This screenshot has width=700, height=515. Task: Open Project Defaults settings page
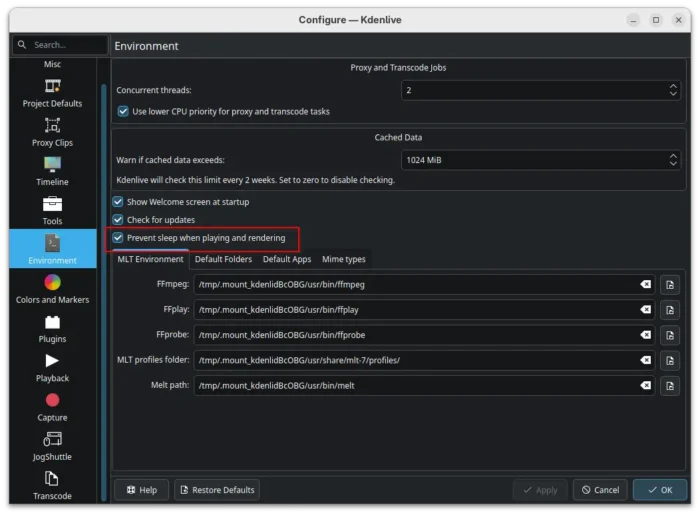52,93
